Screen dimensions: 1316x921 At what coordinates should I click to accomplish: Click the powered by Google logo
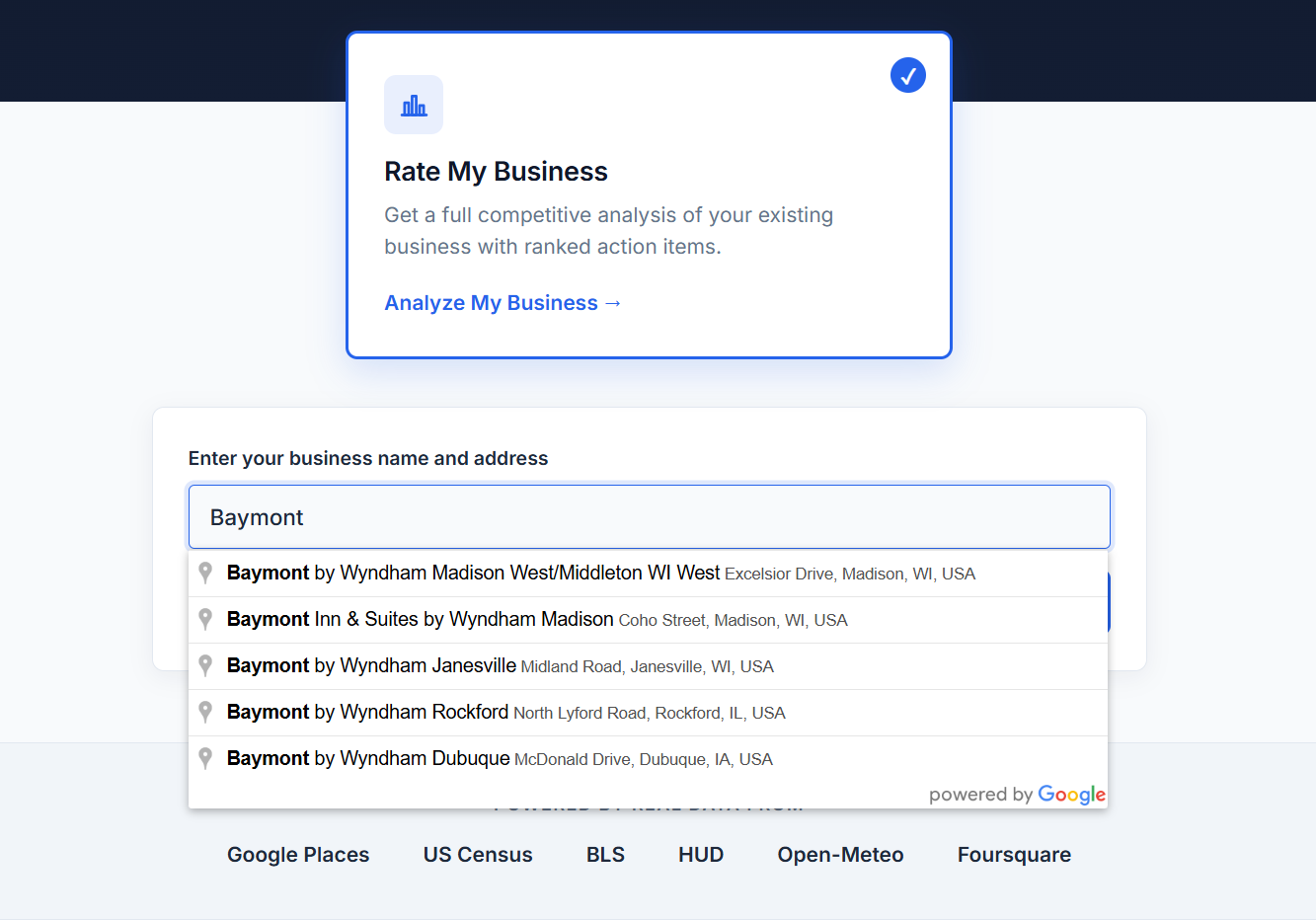coord(1017,795)
